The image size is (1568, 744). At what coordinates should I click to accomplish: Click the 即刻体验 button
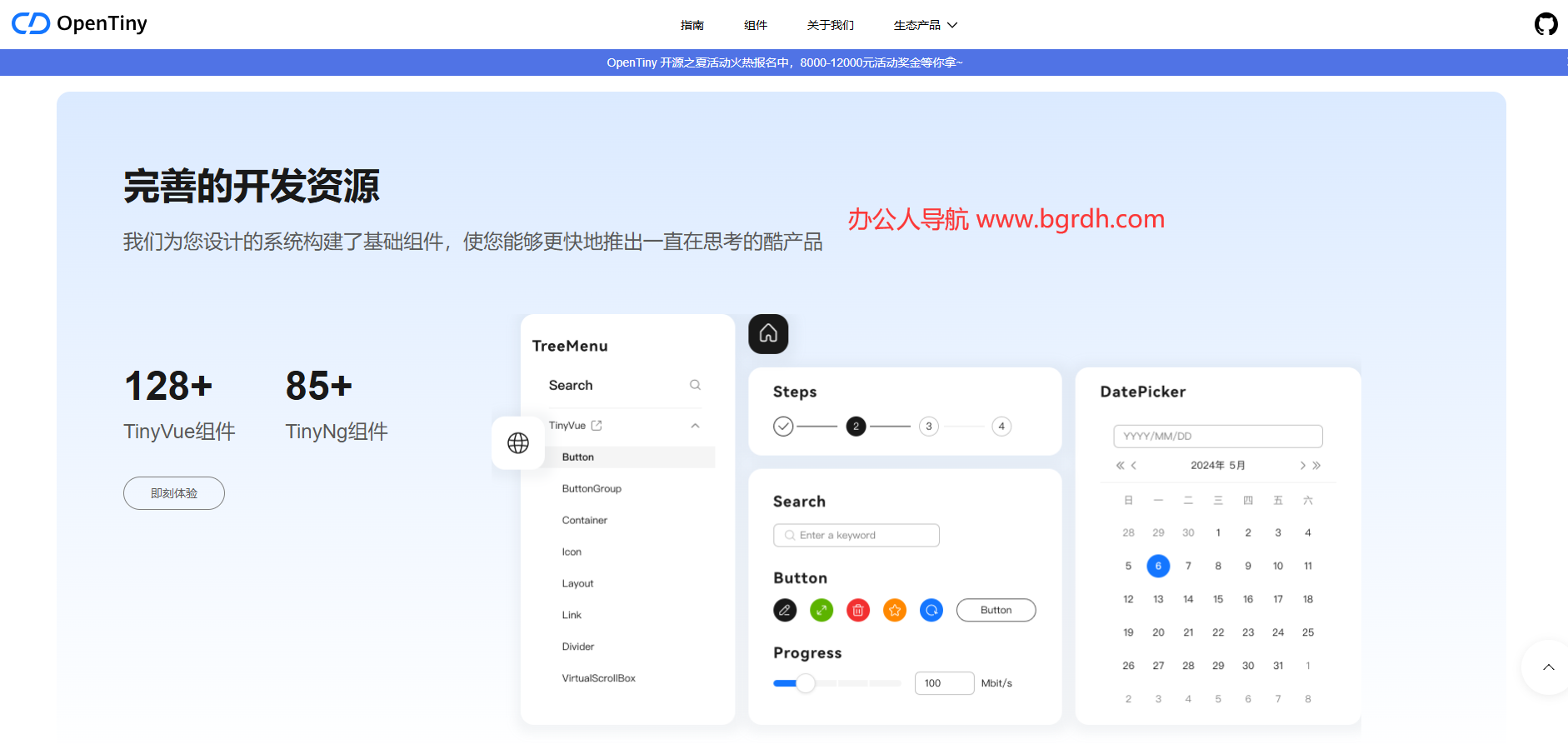tap(174, 493)
